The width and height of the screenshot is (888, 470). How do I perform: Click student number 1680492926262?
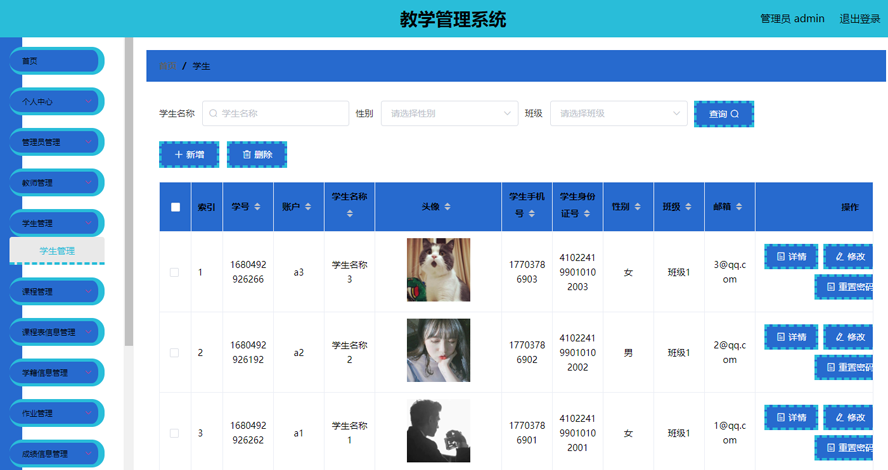pyautogui.click(x=248, y=433)
